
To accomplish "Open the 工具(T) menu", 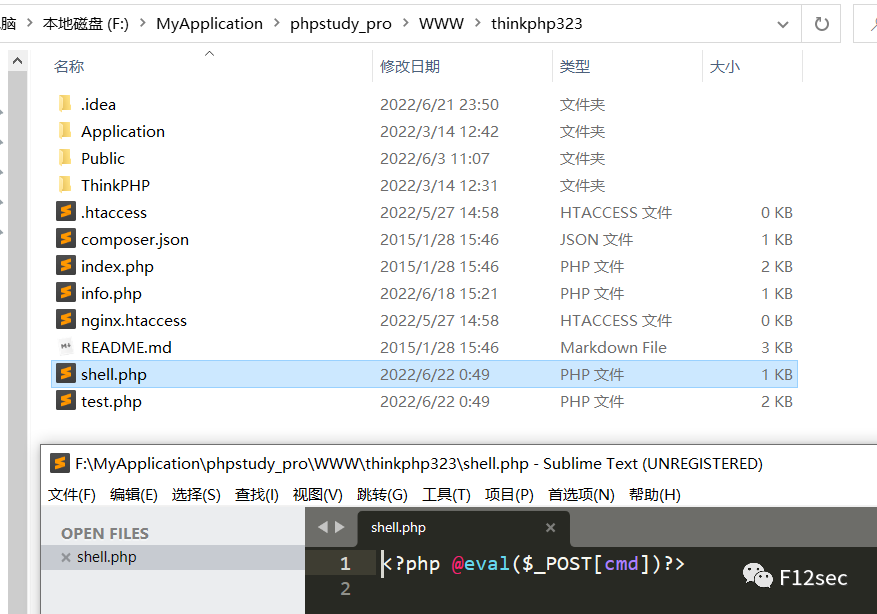I will (446, 494).
